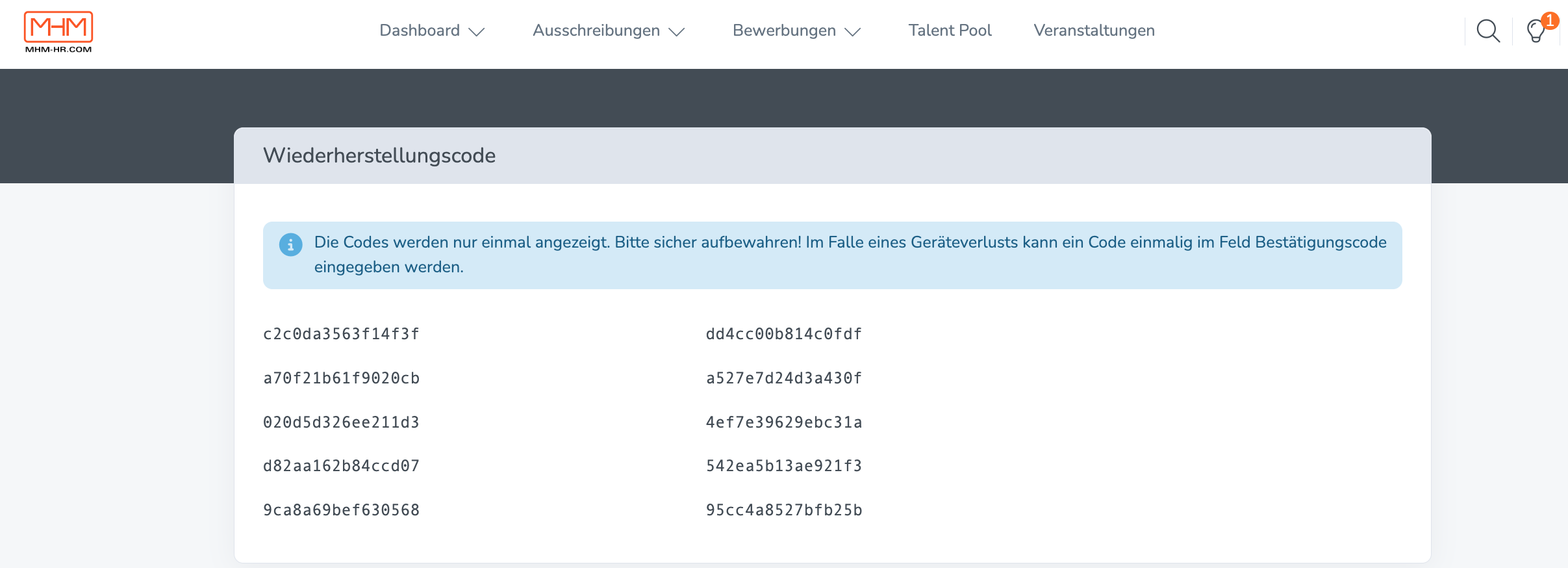Screen dimensions: 1568x568
Task: Open the Ausschreibungen menu
Action: coord(596,31)
